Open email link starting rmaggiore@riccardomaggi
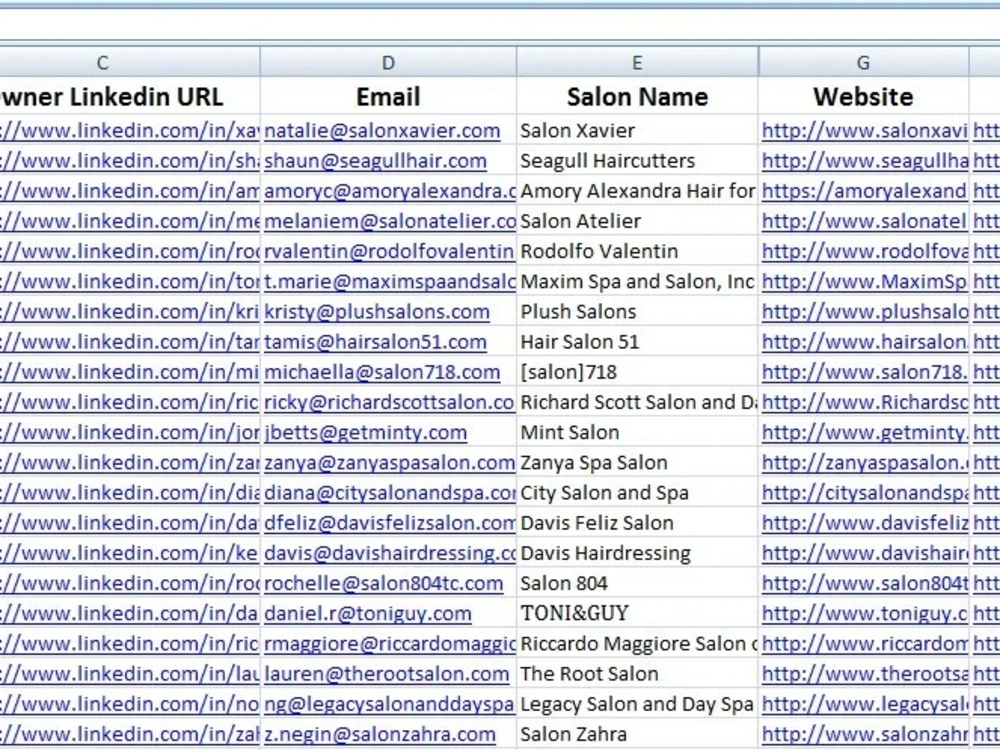1000x750 pixels. pos(390,643)
